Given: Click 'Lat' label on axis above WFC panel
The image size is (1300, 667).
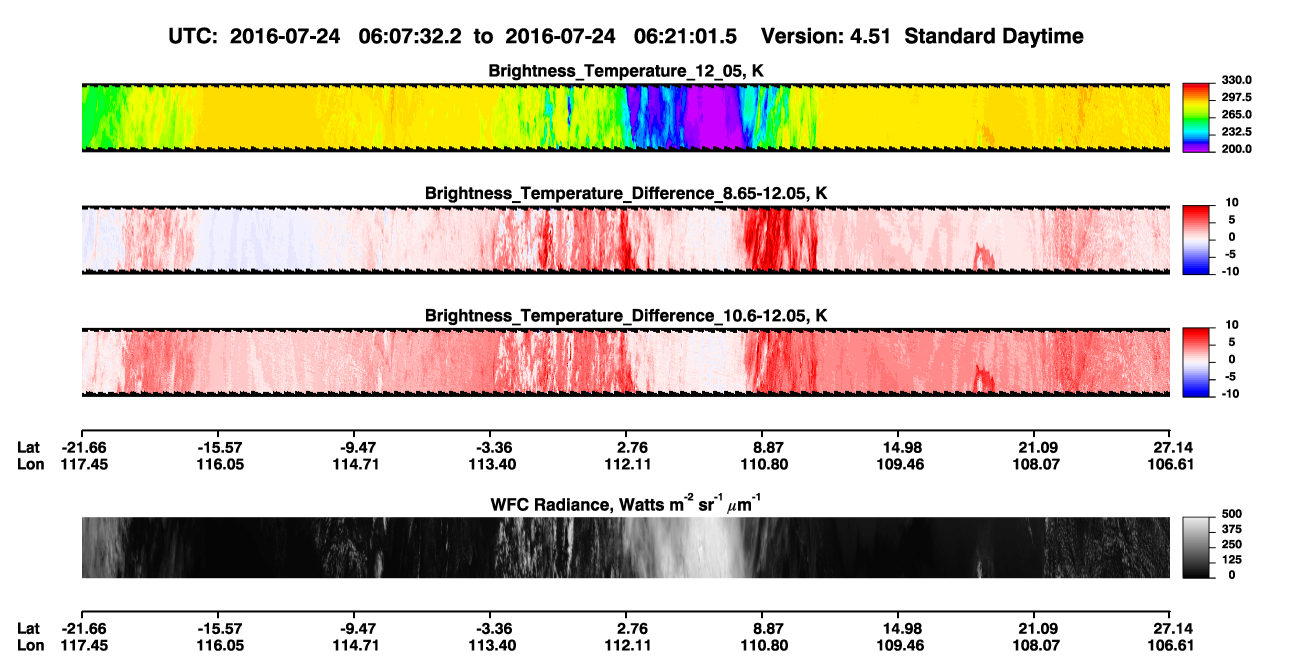Looking at the screenshot, I should [x=29, y=447].
